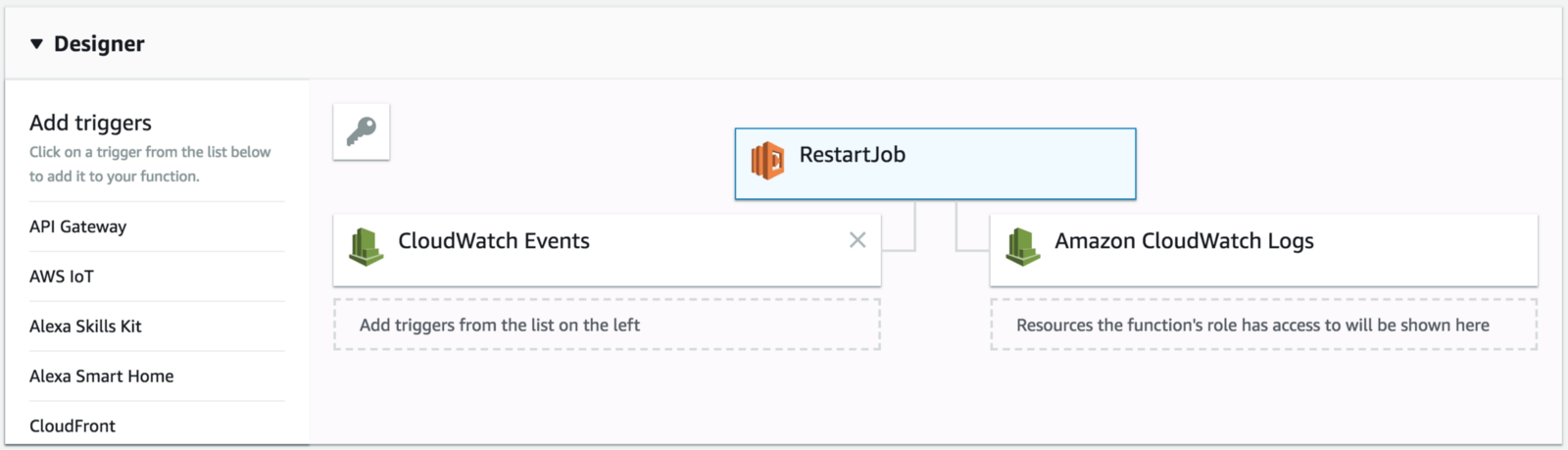Click the Amazon CloudWatch Logs icon

[x=1023, y=246]
